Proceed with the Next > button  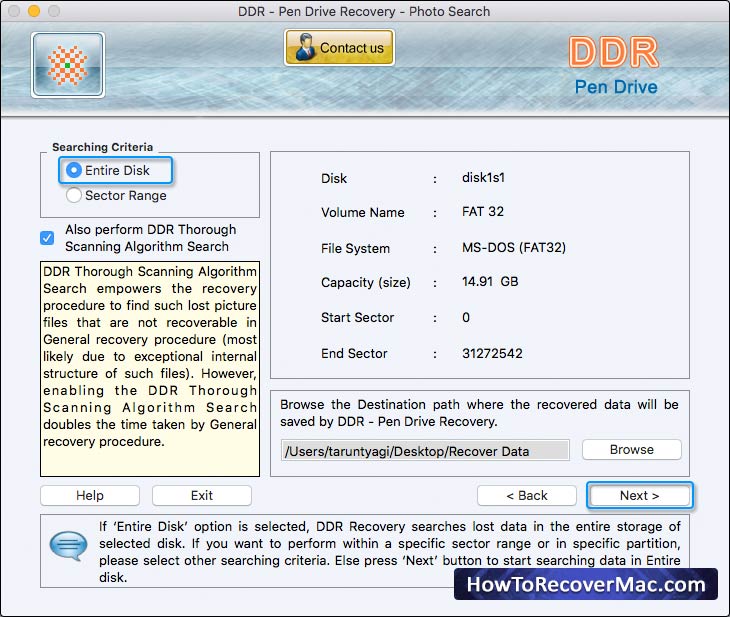pos(640,495)
